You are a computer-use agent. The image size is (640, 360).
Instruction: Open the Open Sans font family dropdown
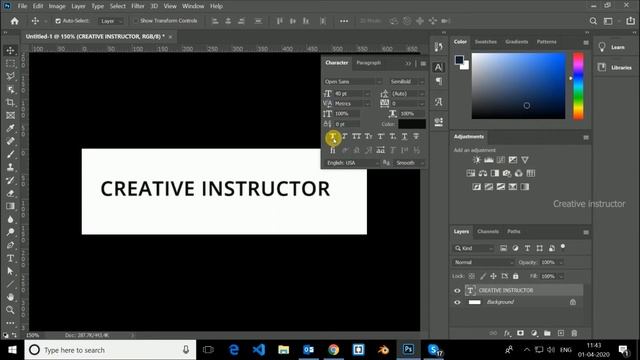tap(353, 82)
